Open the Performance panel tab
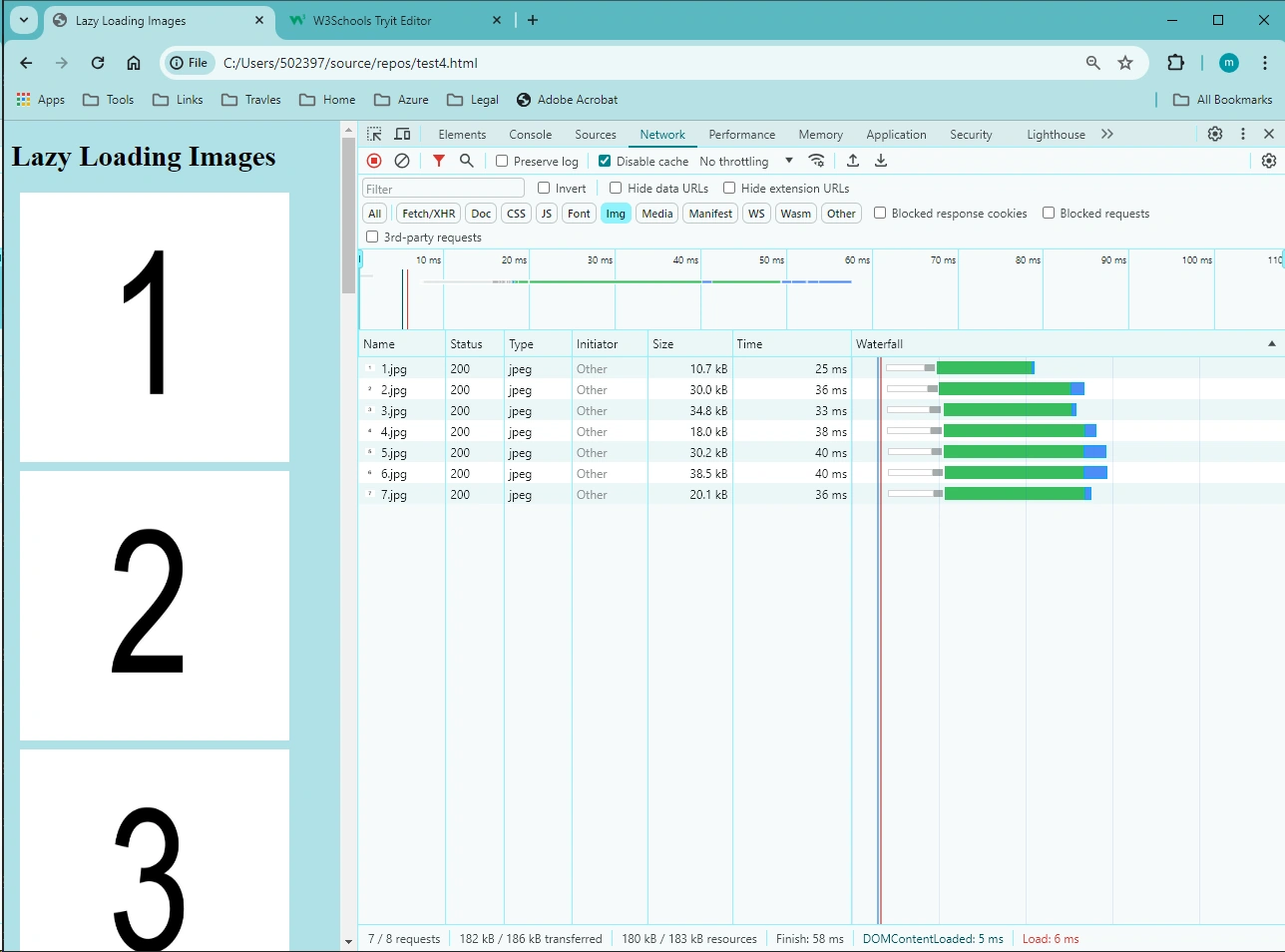Screen dimensions: 1285x952 (741, 135)
